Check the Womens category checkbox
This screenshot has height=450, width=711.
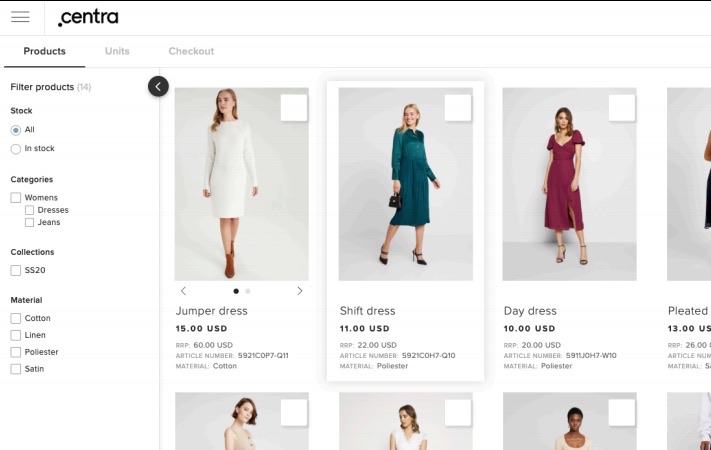[16, 198]
